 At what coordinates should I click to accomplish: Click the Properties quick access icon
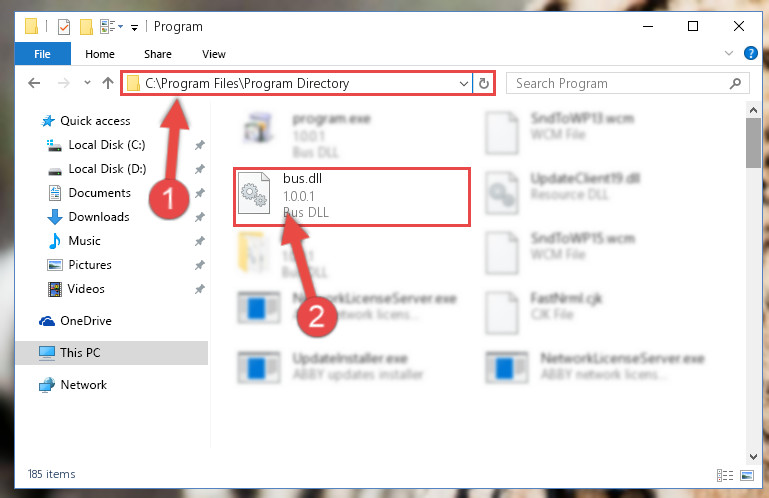pyautogui.click(x=64, y=26)
